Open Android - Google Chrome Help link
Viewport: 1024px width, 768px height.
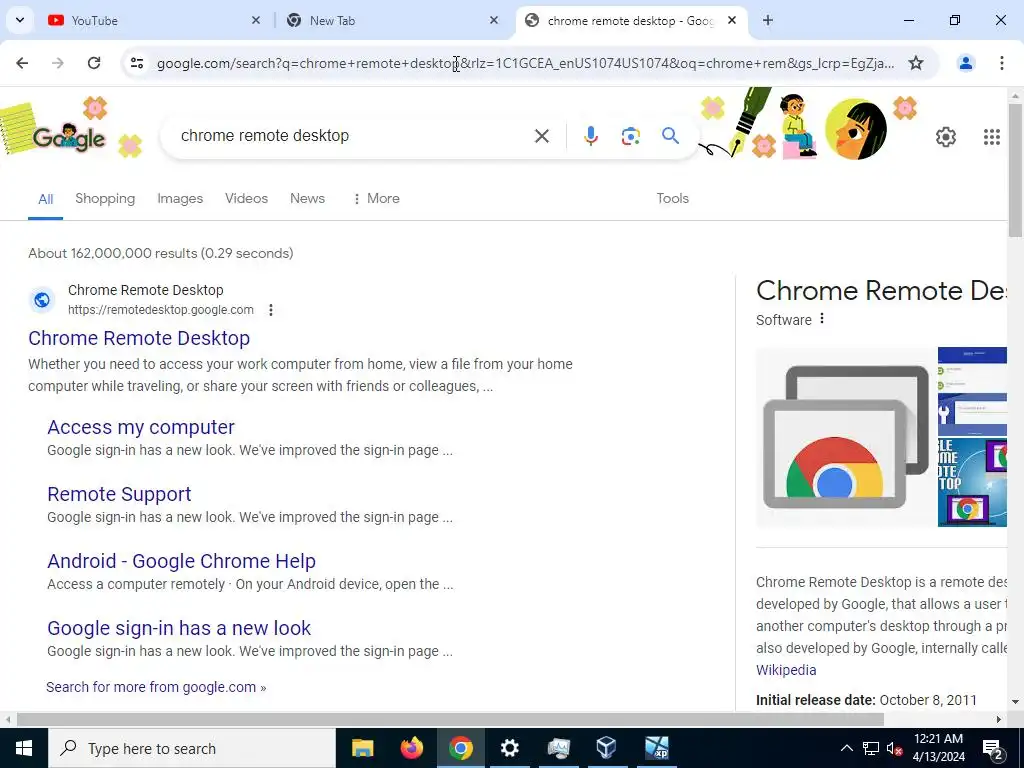point(182,561)
